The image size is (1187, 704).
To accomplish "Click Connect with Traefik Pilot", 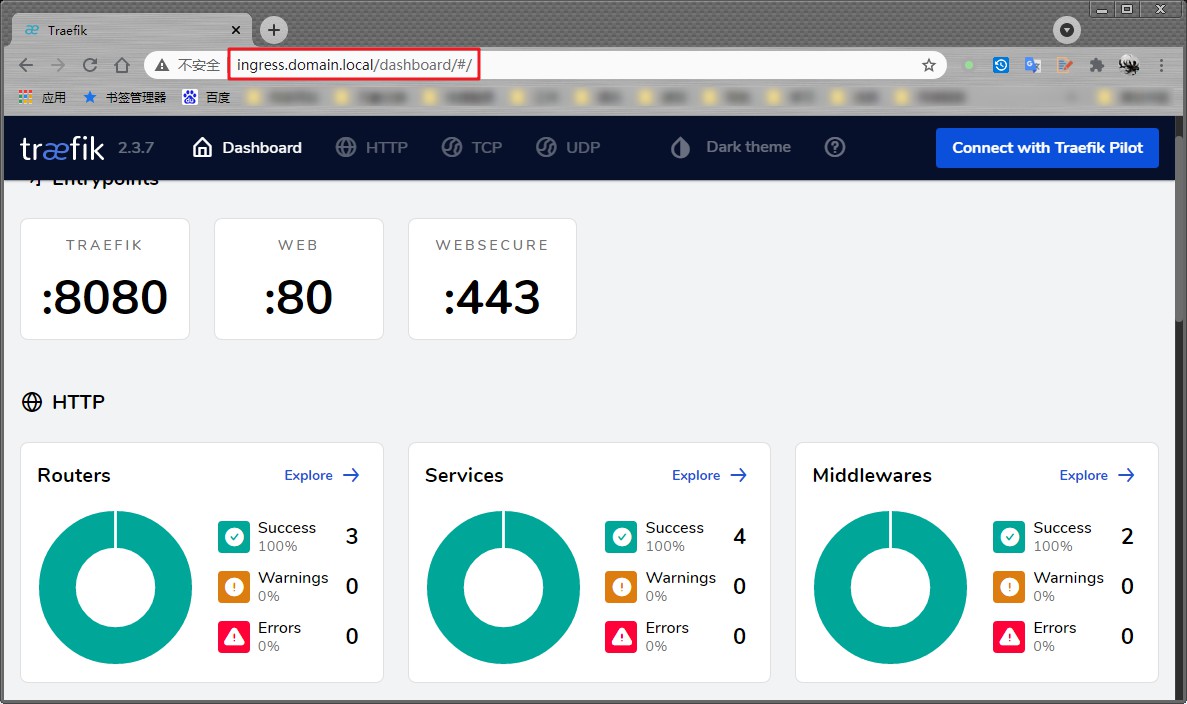I will click(1047, 148).
